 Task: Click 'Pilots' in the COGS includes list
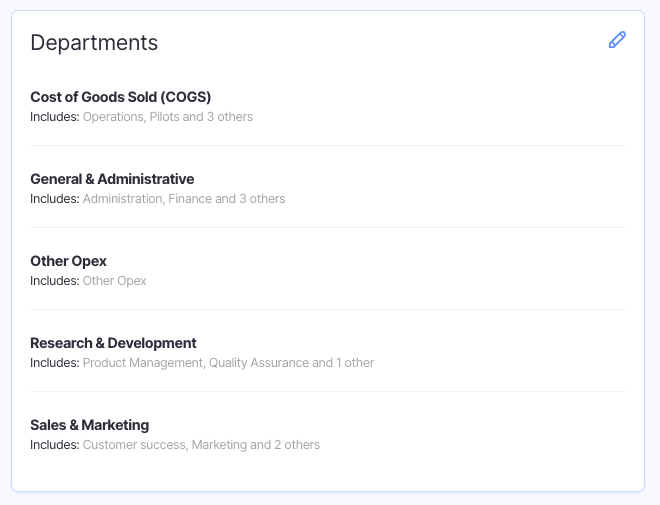tap(164, 117)
